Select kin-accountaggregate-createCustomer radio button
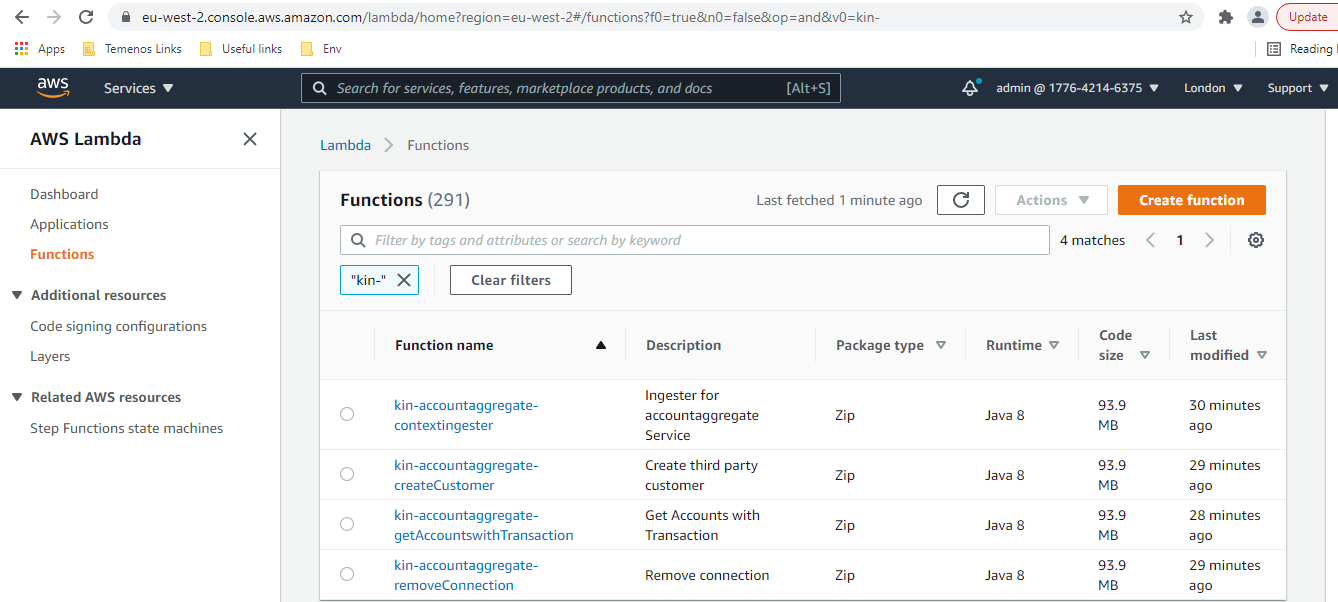 pos(347,474)
